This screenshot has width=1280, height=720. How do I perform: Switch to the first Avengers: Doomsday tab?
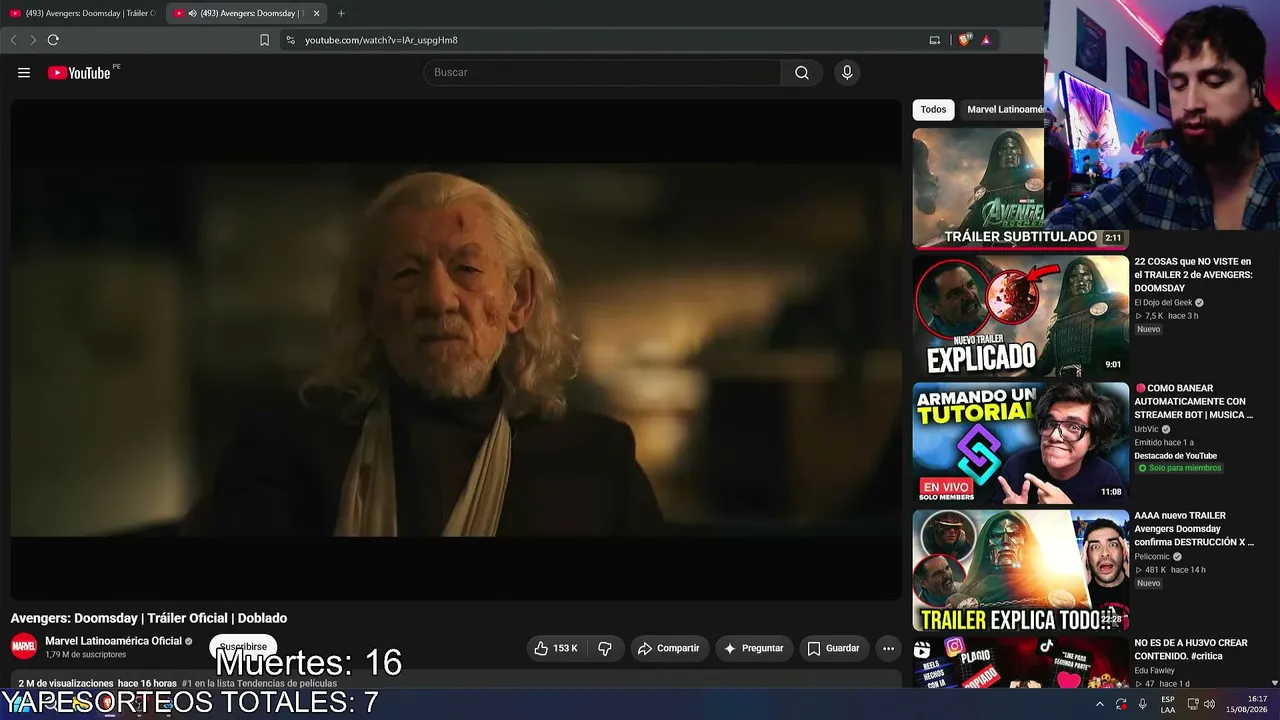click(x=83, y=13)
